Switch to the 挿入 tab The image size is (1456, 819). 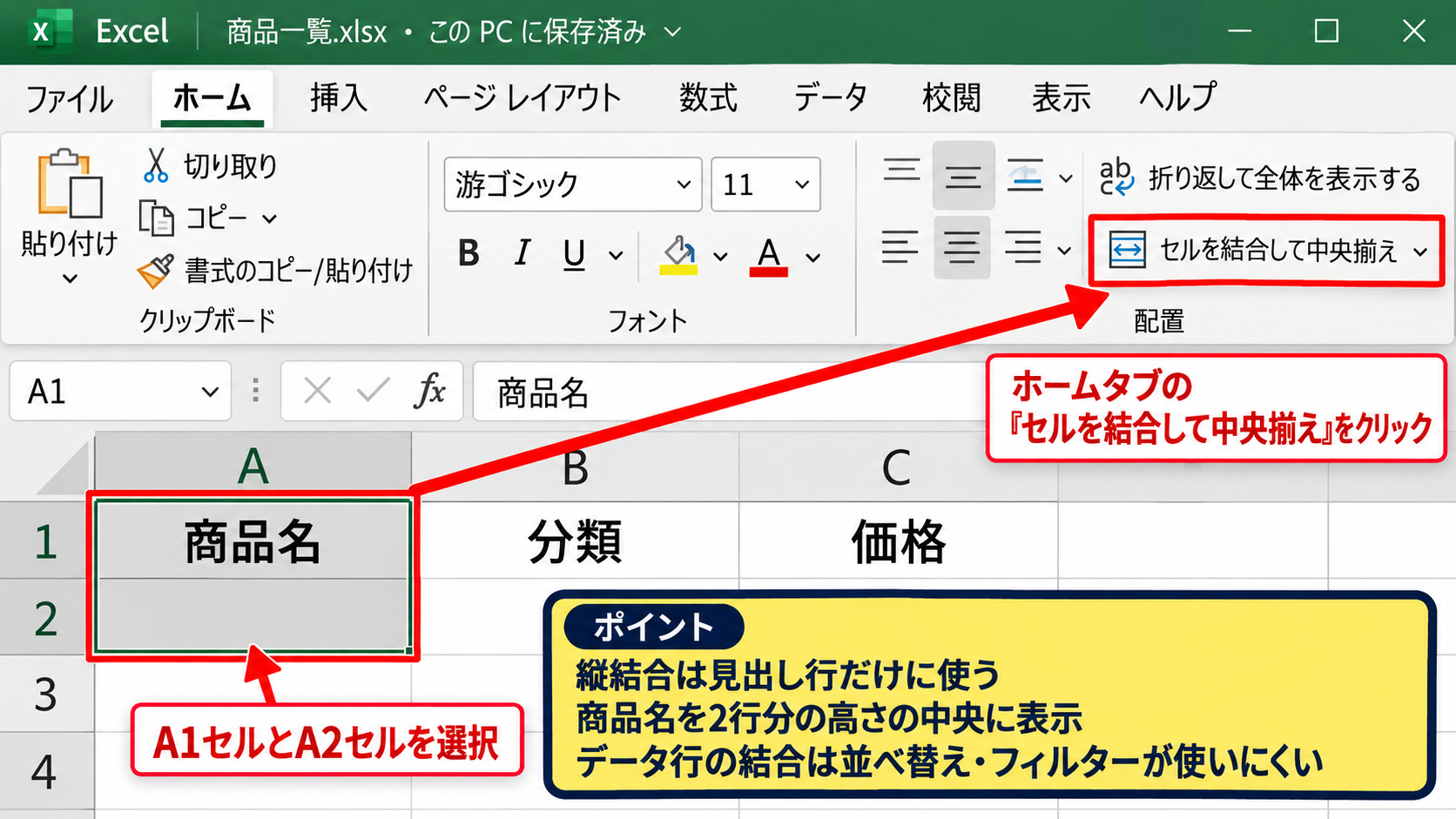[339, 97]
